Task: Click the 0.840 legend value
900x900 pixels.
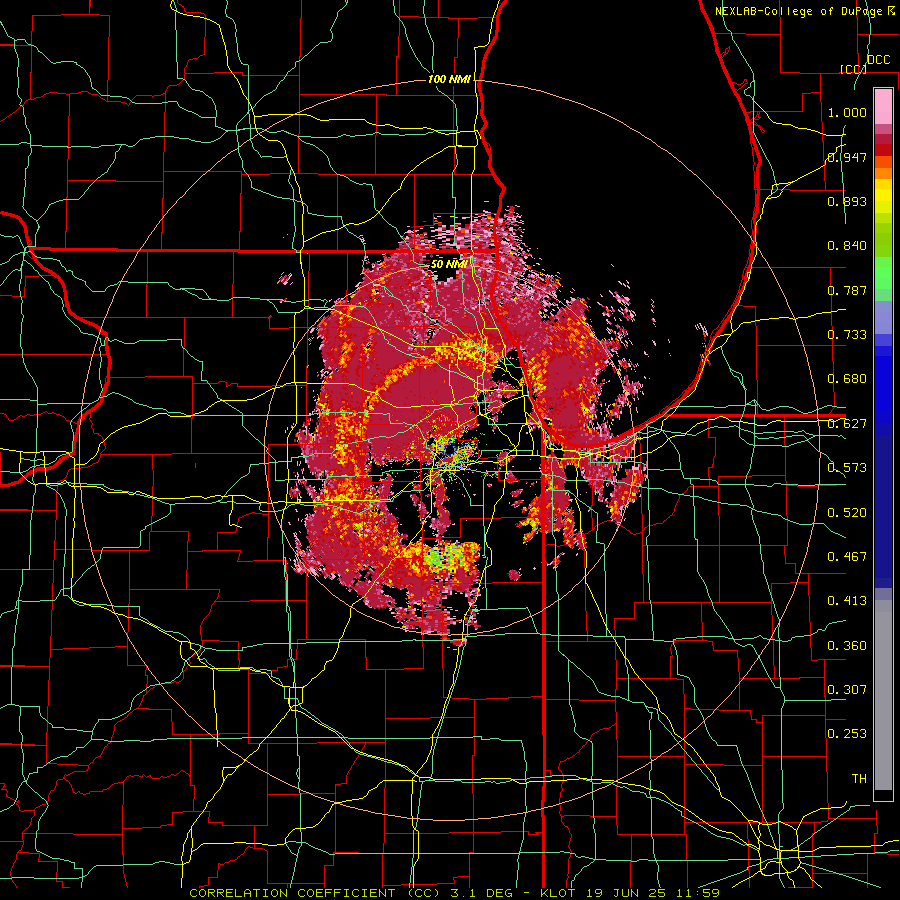Action: point(847,246)
